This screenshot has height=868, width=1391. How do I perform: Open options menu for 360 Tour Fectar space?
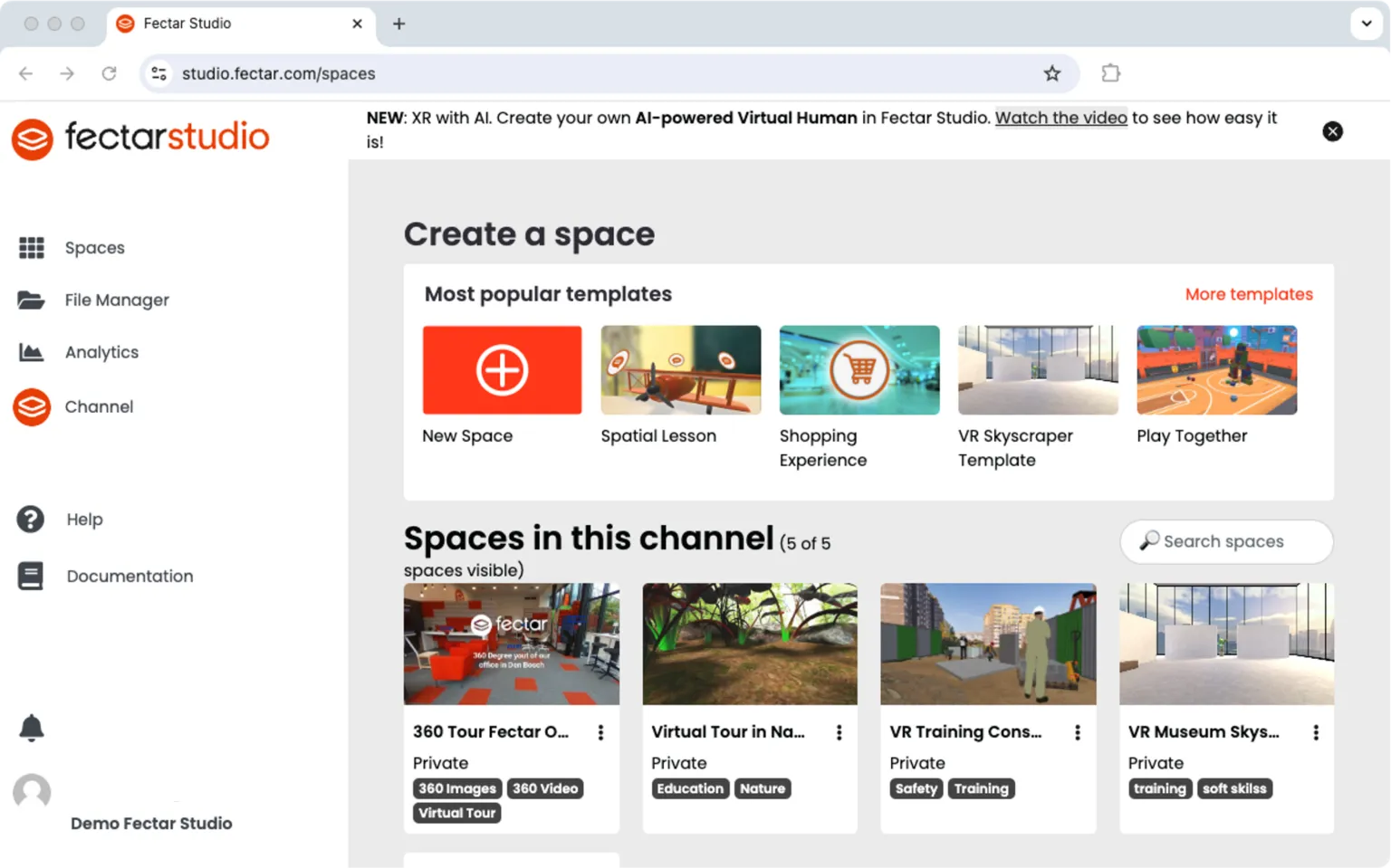[x=600, y=732]
